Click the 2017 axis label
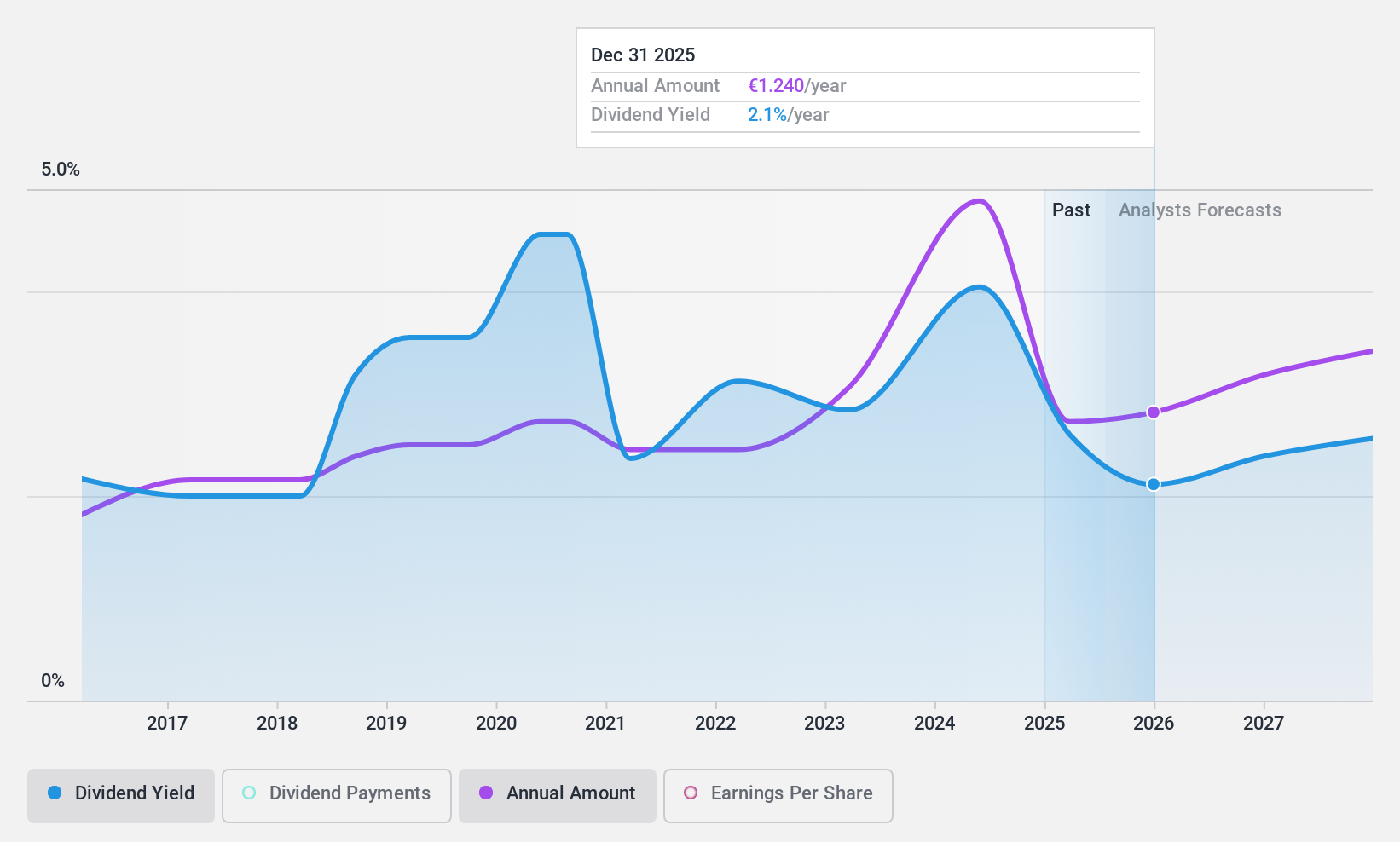The image size is (1400, 842). [167, 724]
